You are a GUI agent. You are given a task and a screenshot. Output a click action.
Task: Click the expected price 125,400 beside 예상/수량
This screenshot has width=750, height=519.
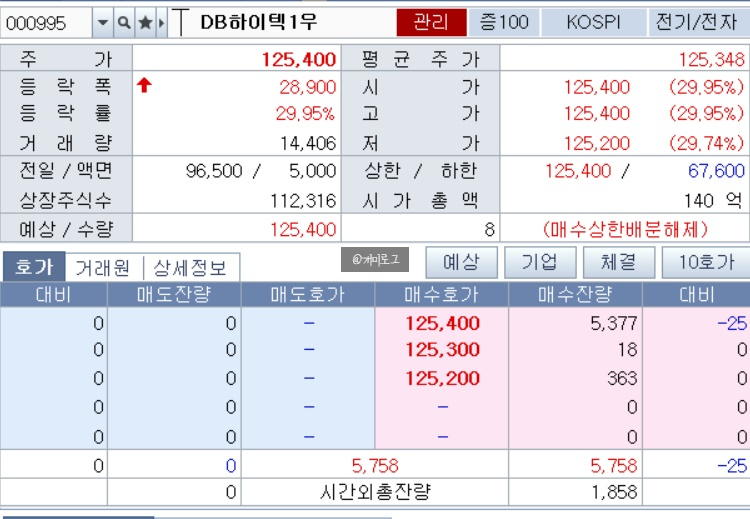[303, 230]
